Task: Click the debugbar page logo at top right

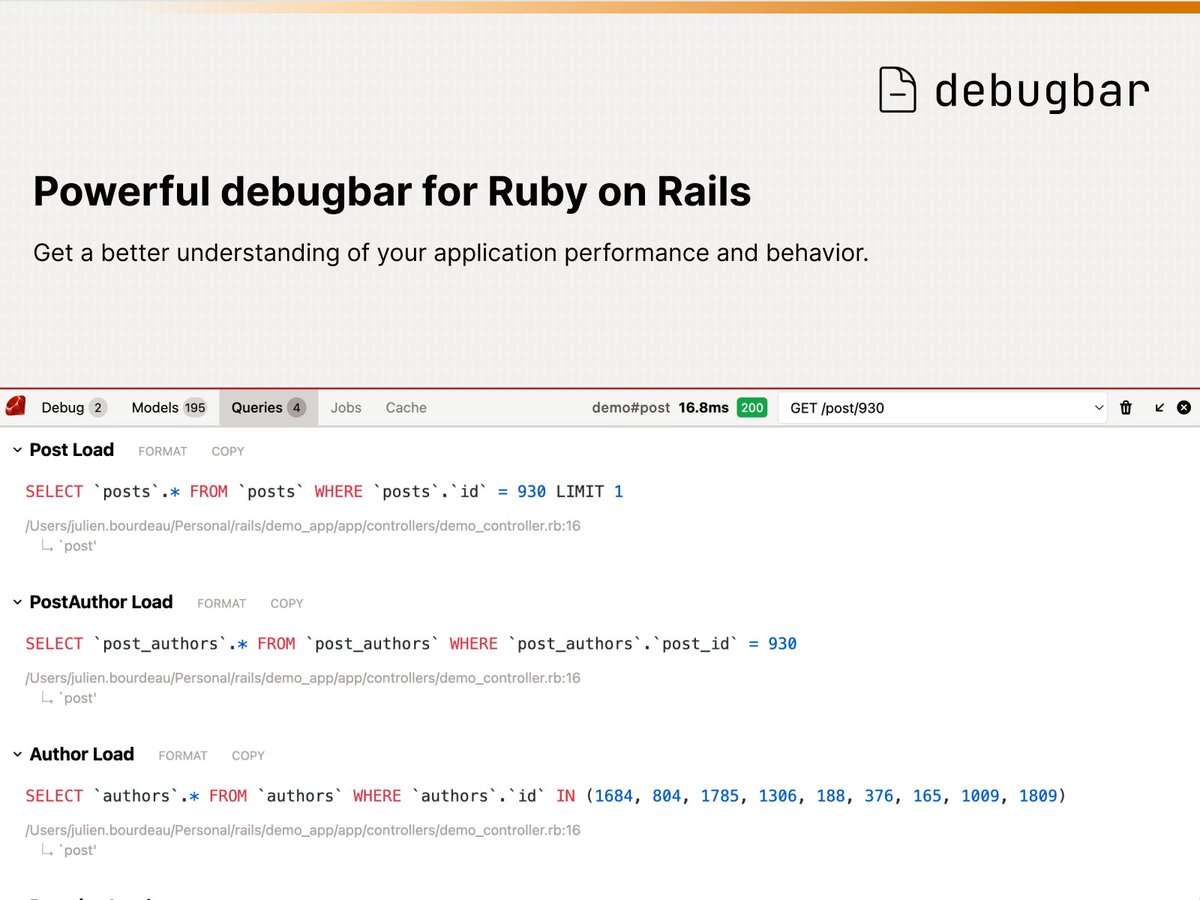Action: [897, 88]
